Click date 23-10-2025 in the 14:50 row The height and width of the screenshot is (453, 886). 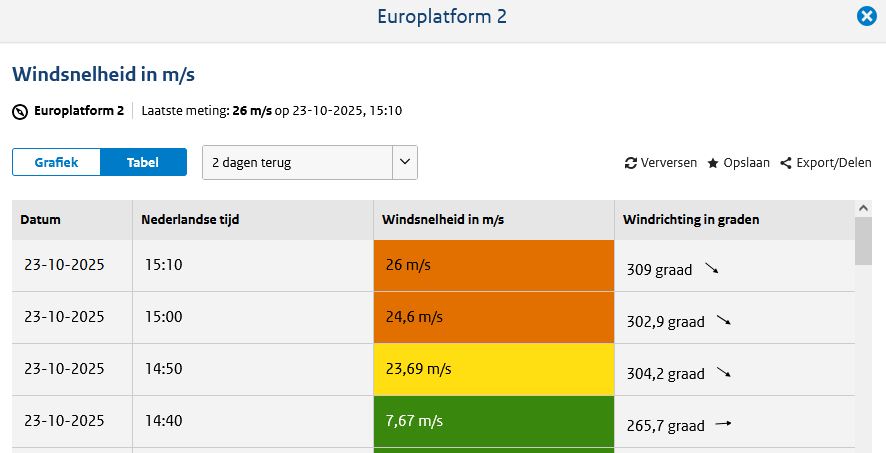[x=64, y=368]
